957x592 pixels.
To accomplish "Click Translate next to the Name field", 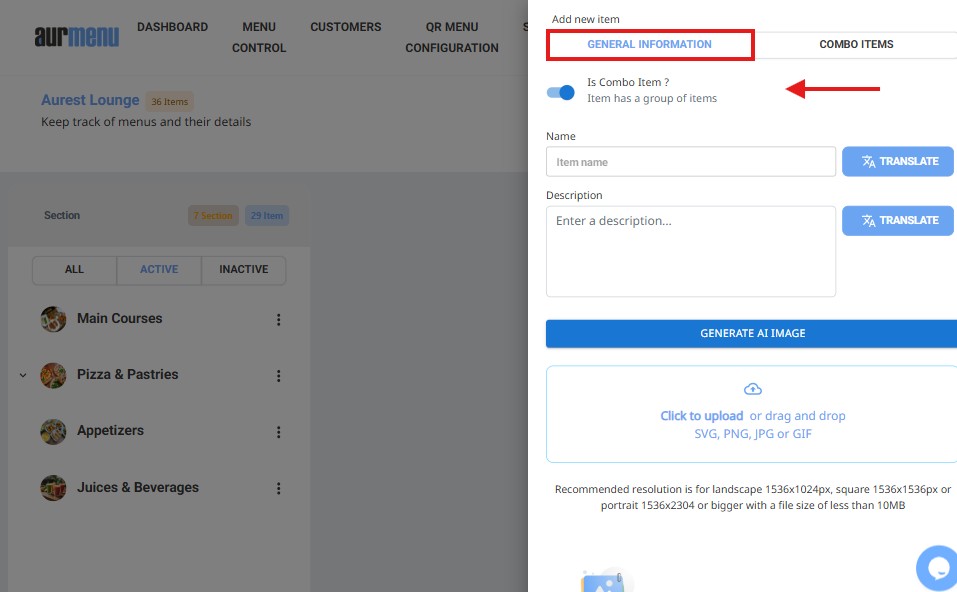I will pyautogui.click(x=897, y=162).
